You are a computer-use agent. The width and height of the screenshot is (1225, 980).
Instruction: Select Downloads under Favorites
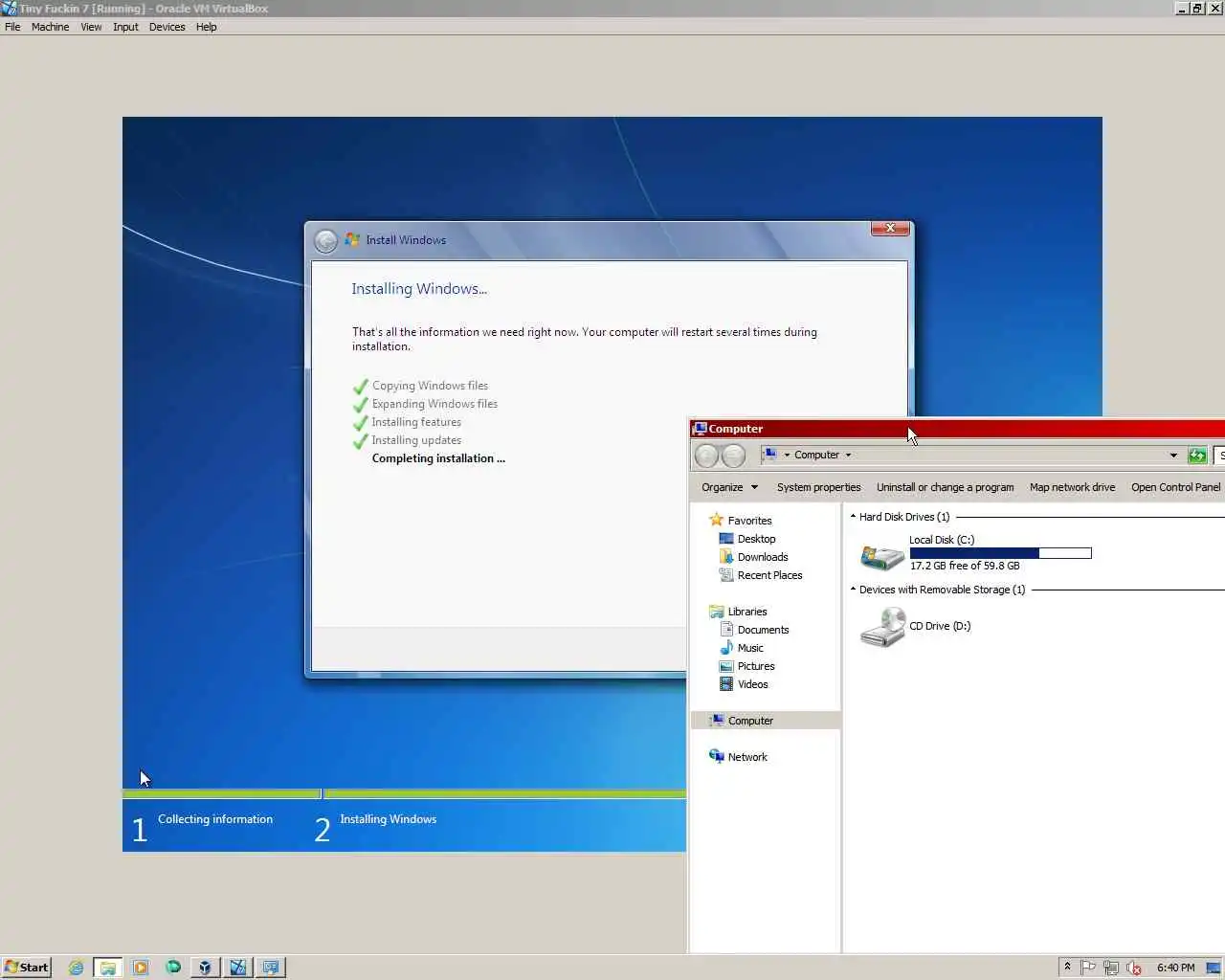click(x=763, y=557)
